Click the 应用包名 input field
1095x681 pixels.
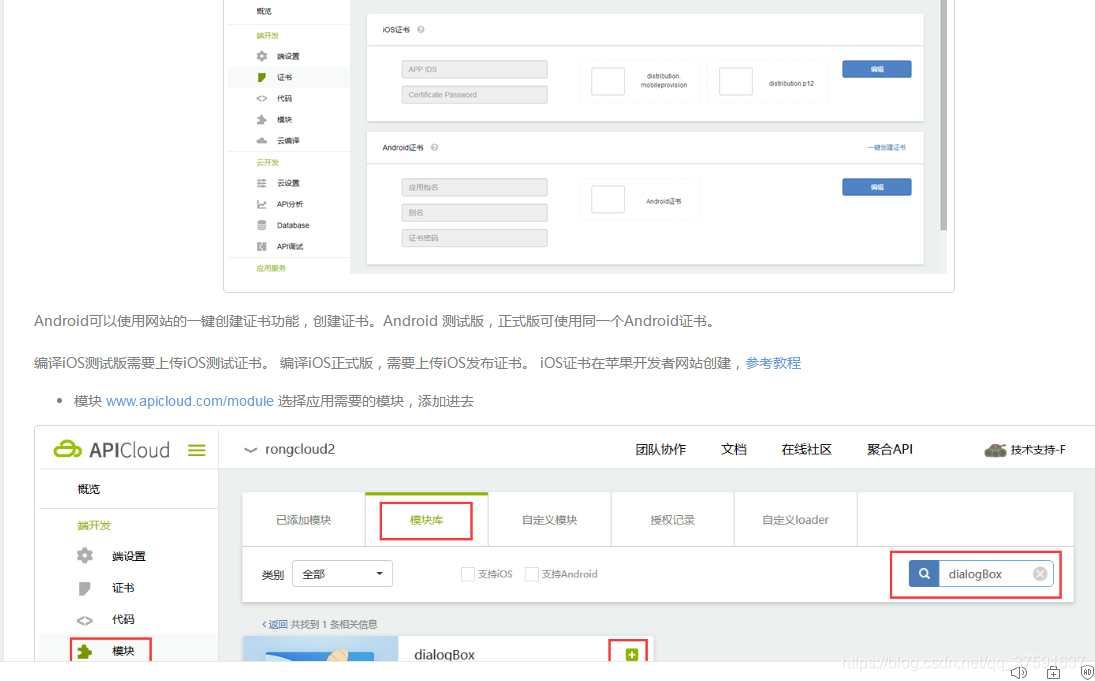pyautogui.click(x=474, y=187)
